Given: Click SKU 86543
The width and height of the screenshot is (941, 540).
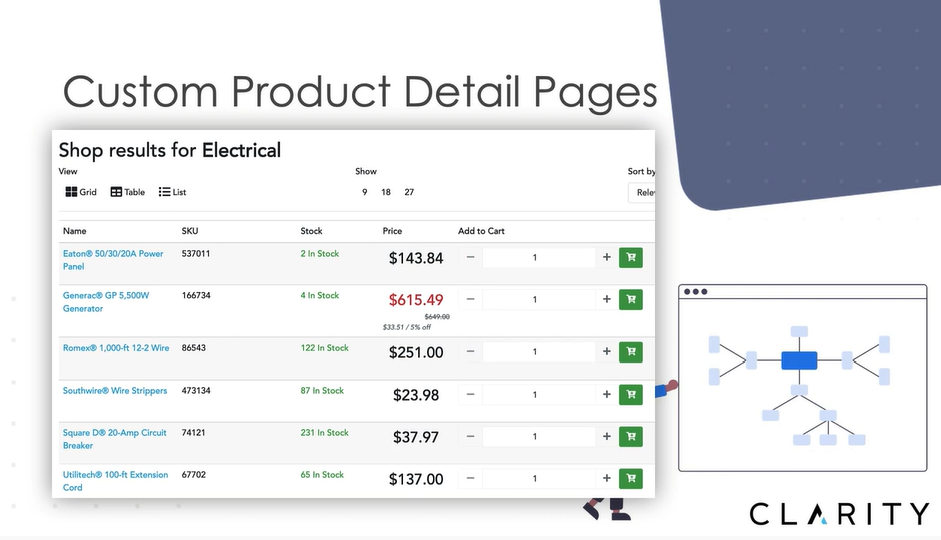Looking at the screenshot, I should click(193, 348).
